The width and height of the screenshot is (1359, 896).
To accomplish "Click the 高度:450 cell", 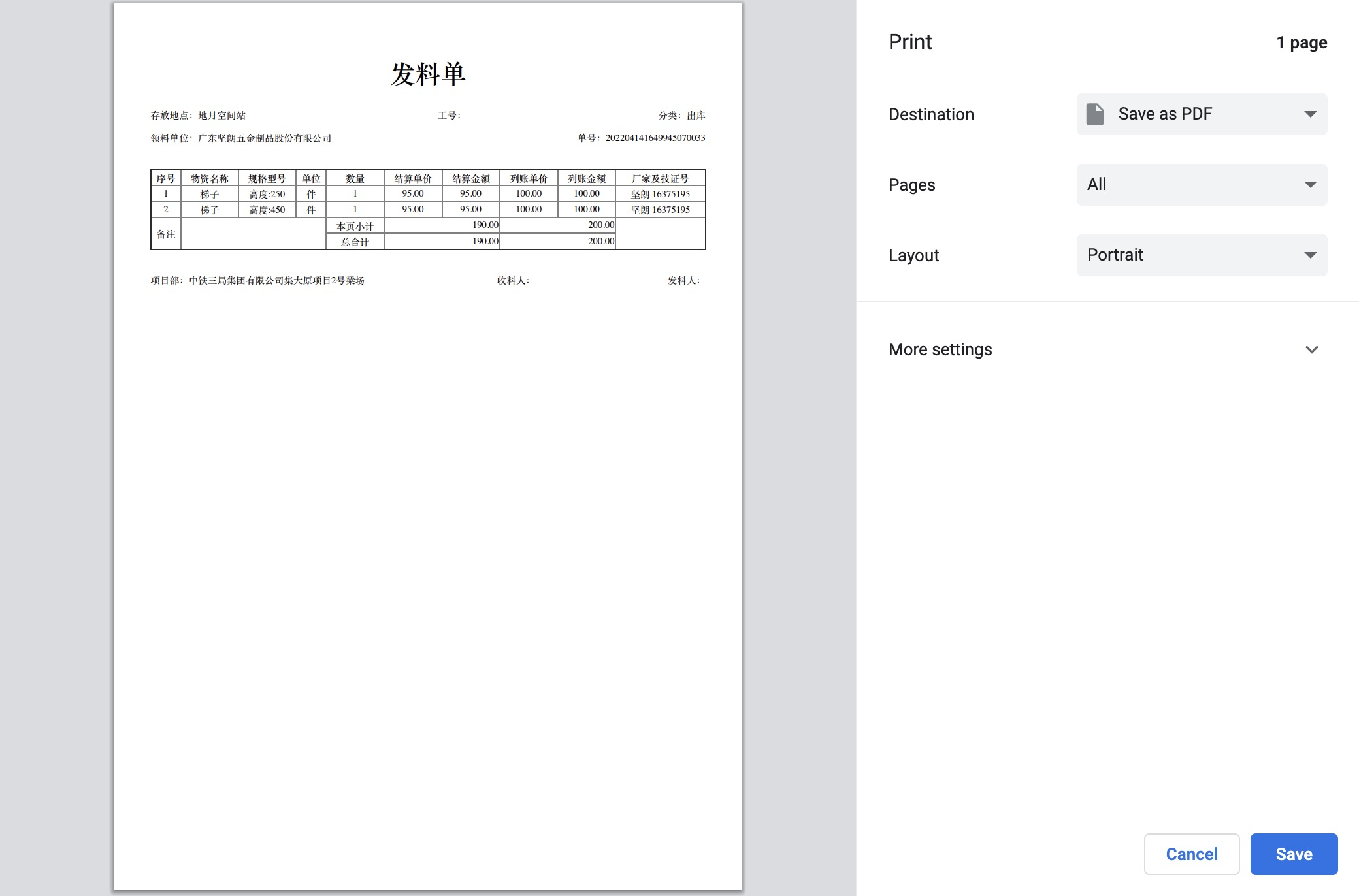I will click(x=267, y=210).
